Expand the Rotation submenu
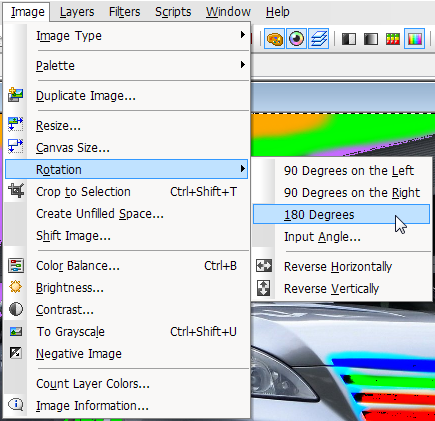 (127, 169)
